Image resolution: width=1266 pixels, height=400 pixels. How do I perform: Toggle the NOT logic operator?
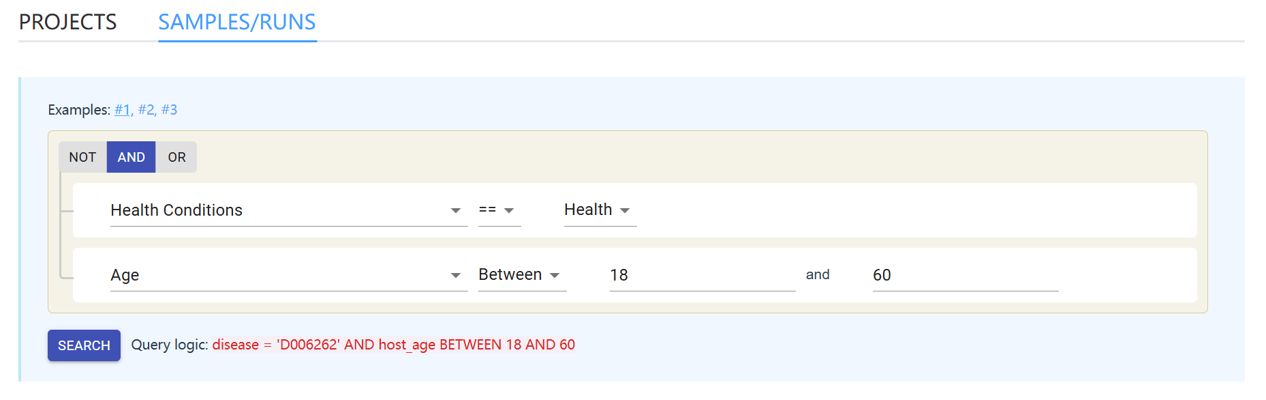pyautogui.click(x=82, y=157)
